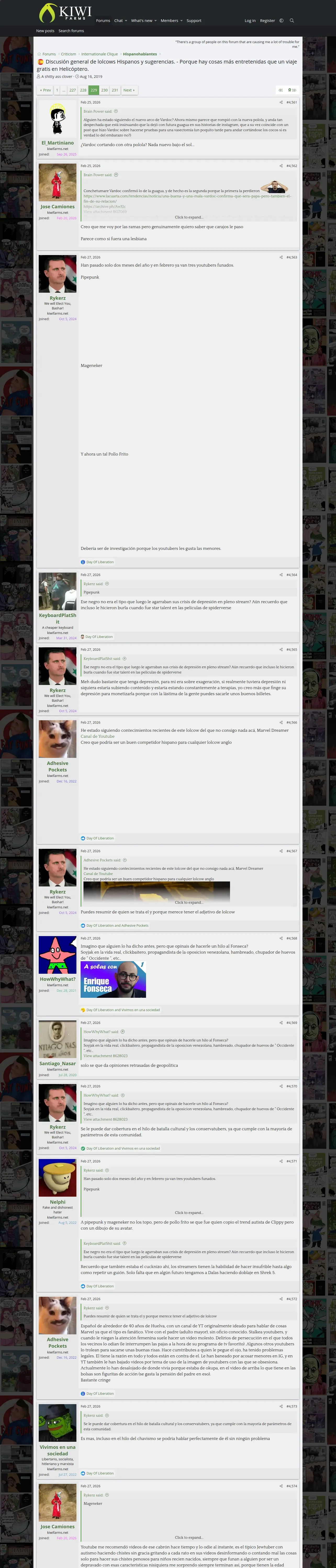Click share icon on post #4,563
Viewport: 336px width, 1568px height.
click(281, 257)
